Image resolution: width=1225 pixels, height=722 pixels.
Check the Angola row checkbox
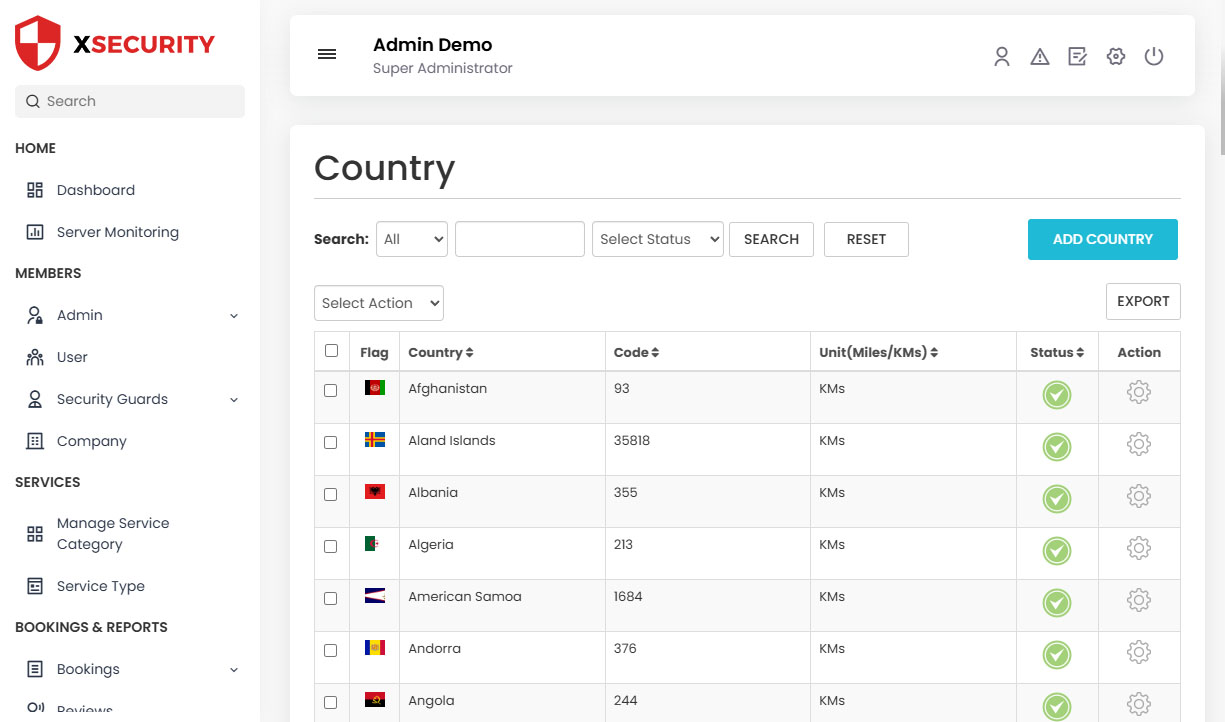pyautogui.click(x=331, y=703)
